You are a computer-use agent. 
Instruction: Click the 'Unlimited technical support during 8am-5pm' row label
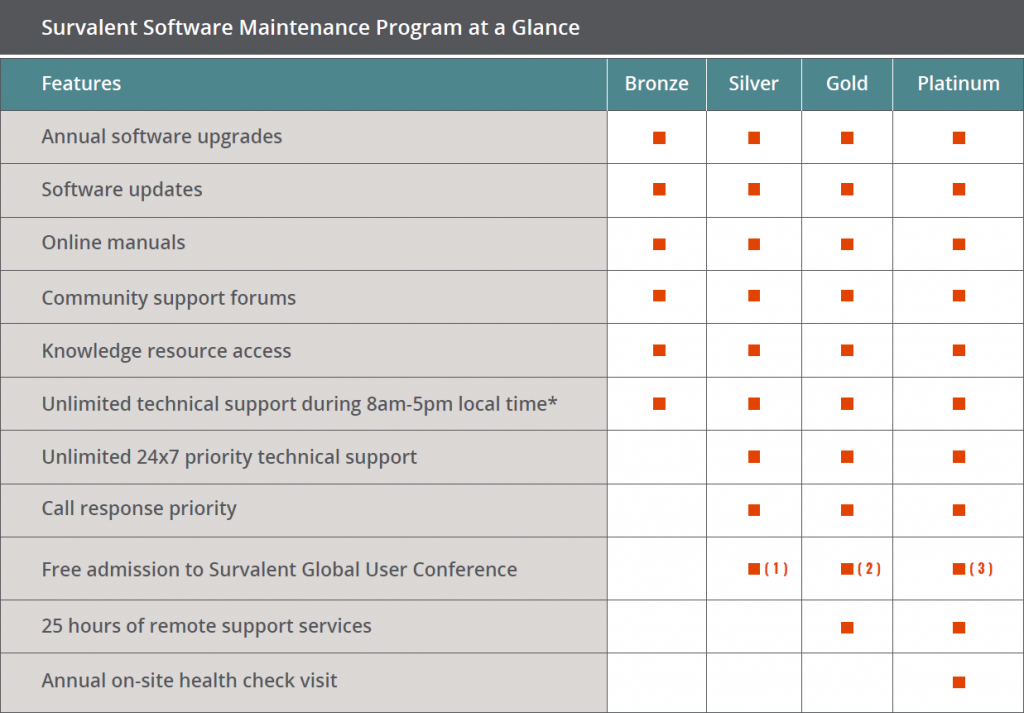coord(299,404)
